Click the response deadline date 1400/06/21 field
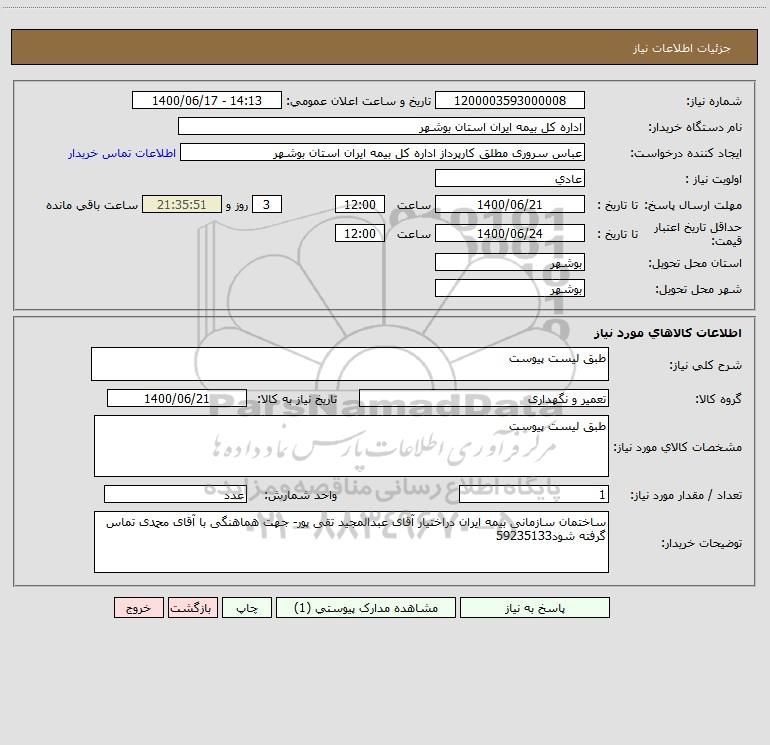 pos(510,204)
